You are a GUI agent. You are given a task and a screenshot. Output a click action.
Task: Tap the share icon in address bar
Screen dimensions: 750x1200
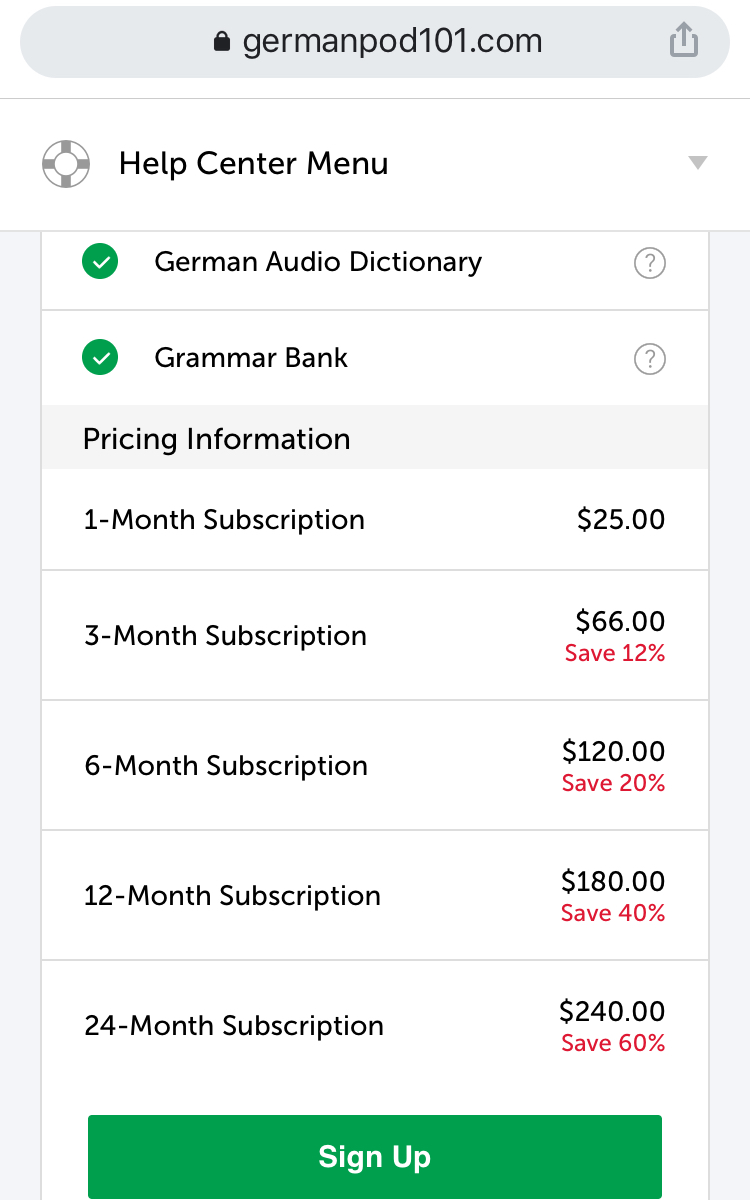tap(683, 41)
